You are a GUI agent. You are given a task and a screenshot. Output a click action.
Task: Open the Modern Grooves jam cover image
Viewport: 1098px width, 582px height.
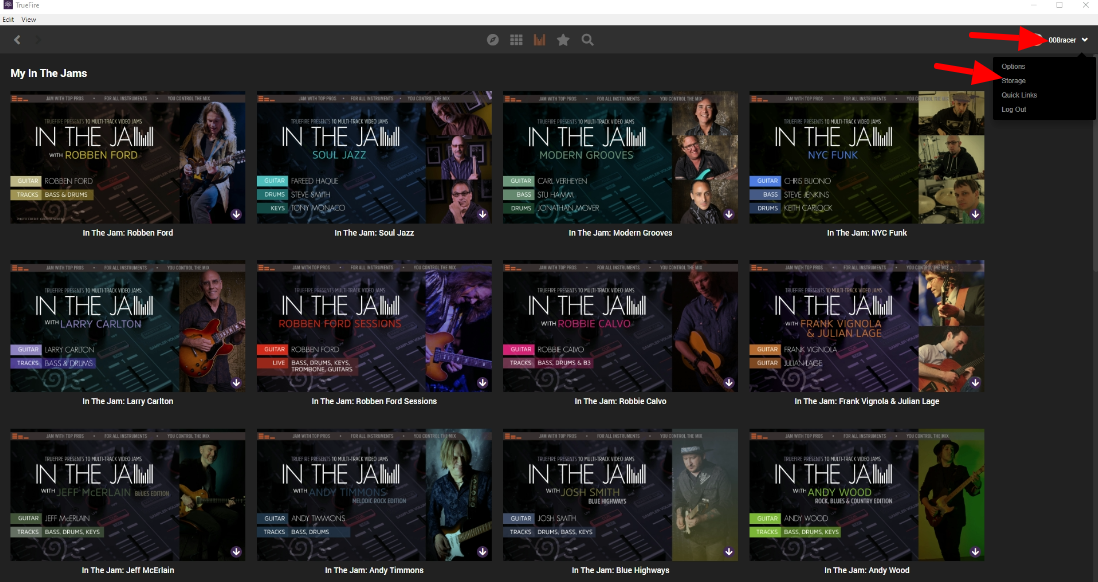[x=620, y=158]
